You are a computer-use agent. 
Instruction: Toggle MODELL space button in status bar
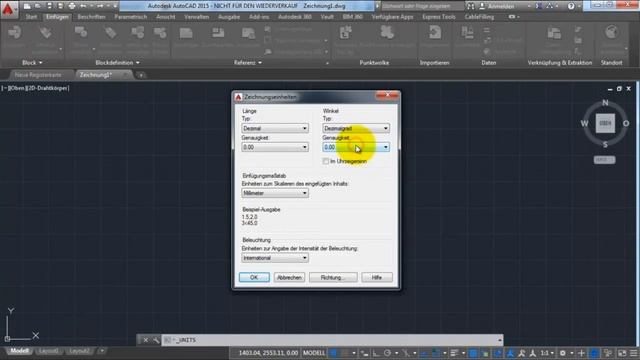[x=314, y=353]
